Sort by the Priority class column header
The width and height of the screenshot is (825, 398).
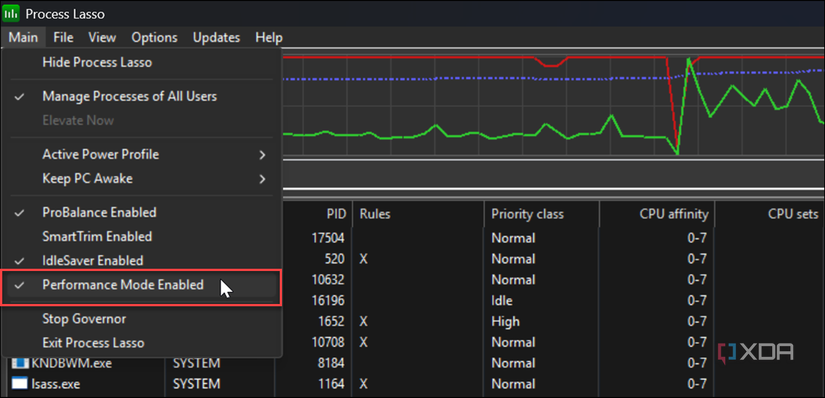pos(541,214)
